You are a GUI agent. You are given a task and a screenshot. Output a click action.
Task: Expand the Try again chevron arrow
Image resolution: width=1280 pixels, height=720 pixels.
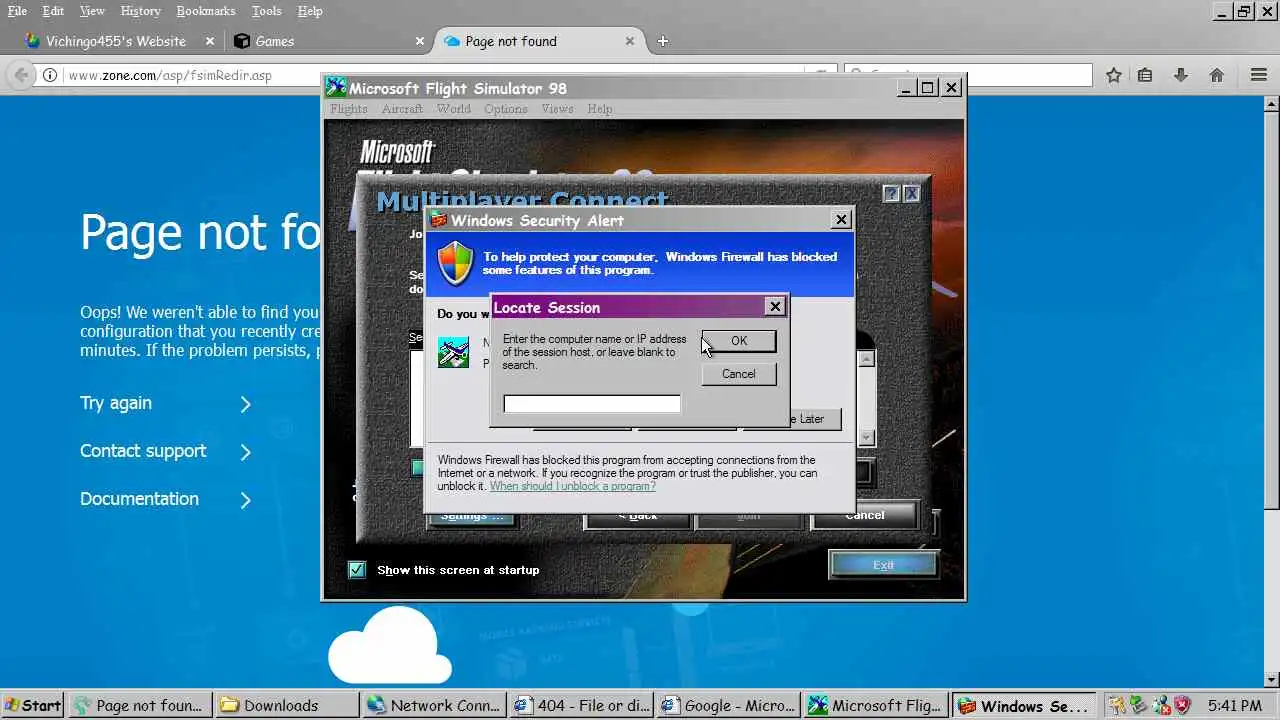246,404
